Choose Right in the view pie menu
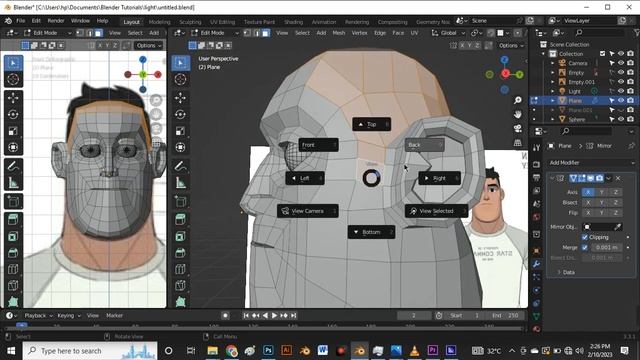Screen dimensions: 640x360 440,178
